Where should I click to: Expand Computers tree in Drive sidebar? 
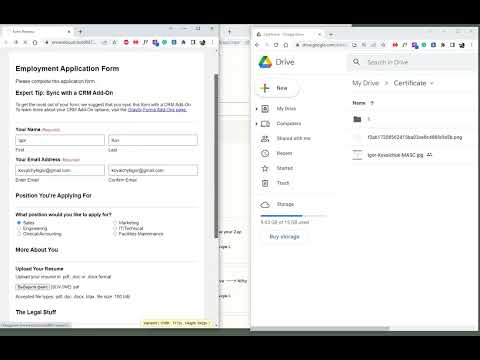coord(257,124)
